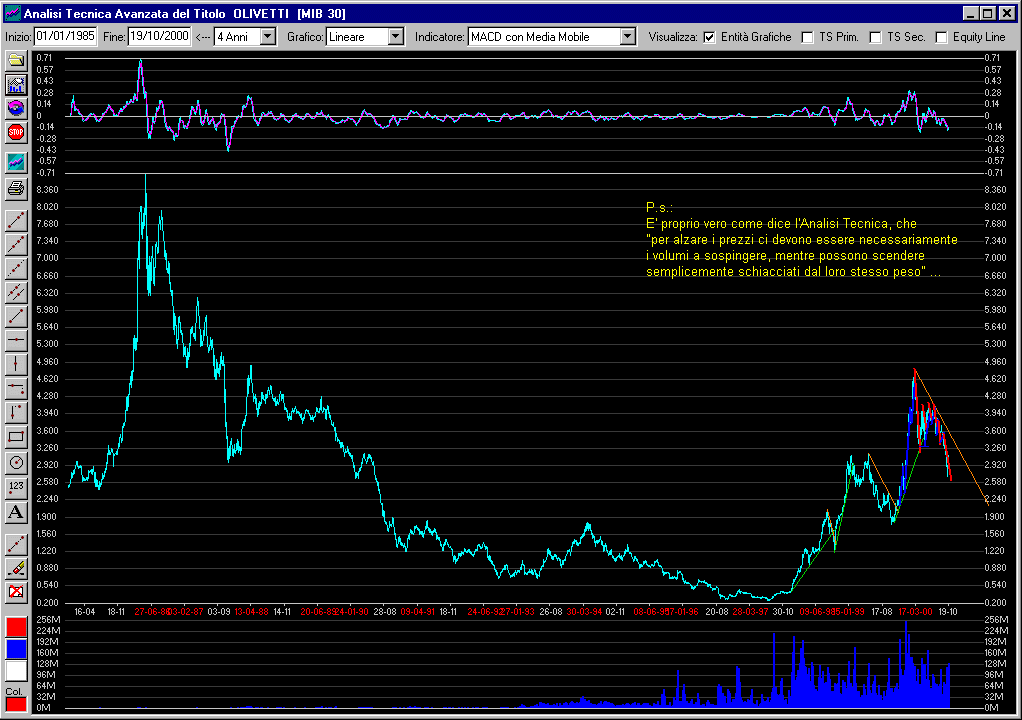The image size is (1022, 720).
Task: Click the Visualizza label
Action: pyautogui.click(x=673, y=37)
